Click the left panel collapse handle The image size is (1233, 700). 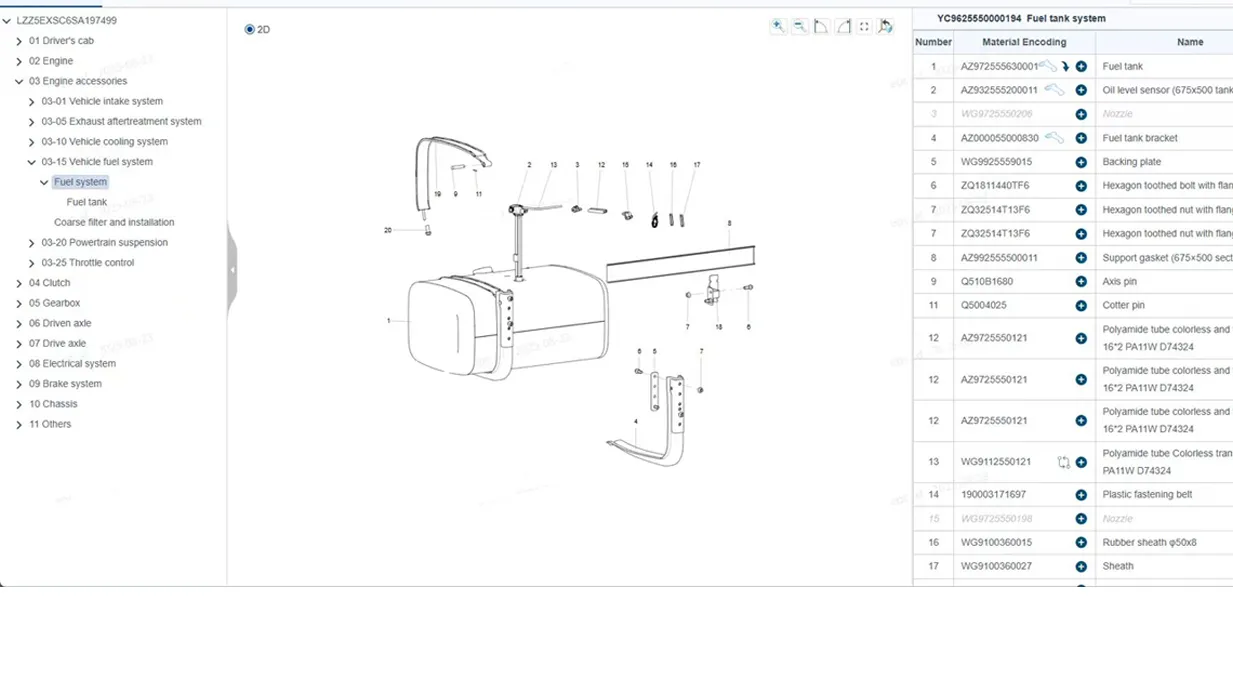(232, 270)
